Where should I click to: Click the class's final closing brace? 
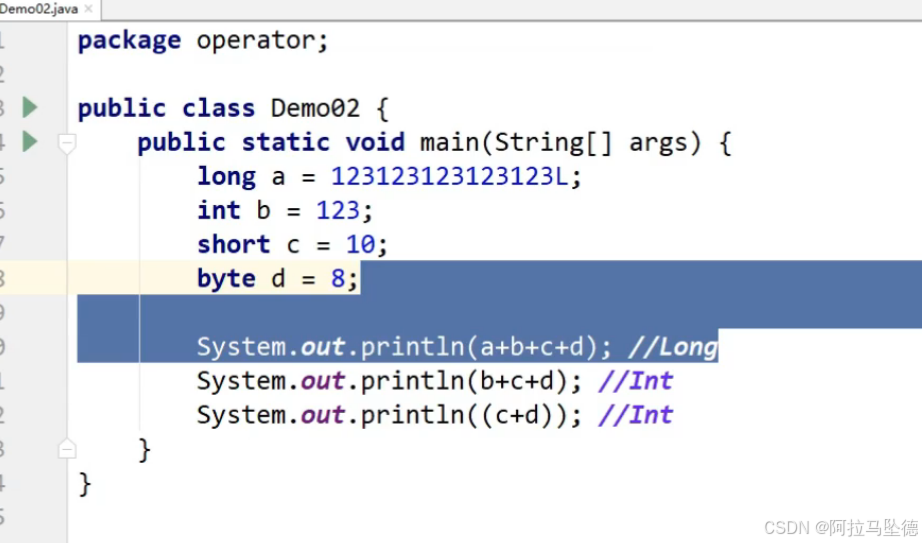[x=85, y=484]
